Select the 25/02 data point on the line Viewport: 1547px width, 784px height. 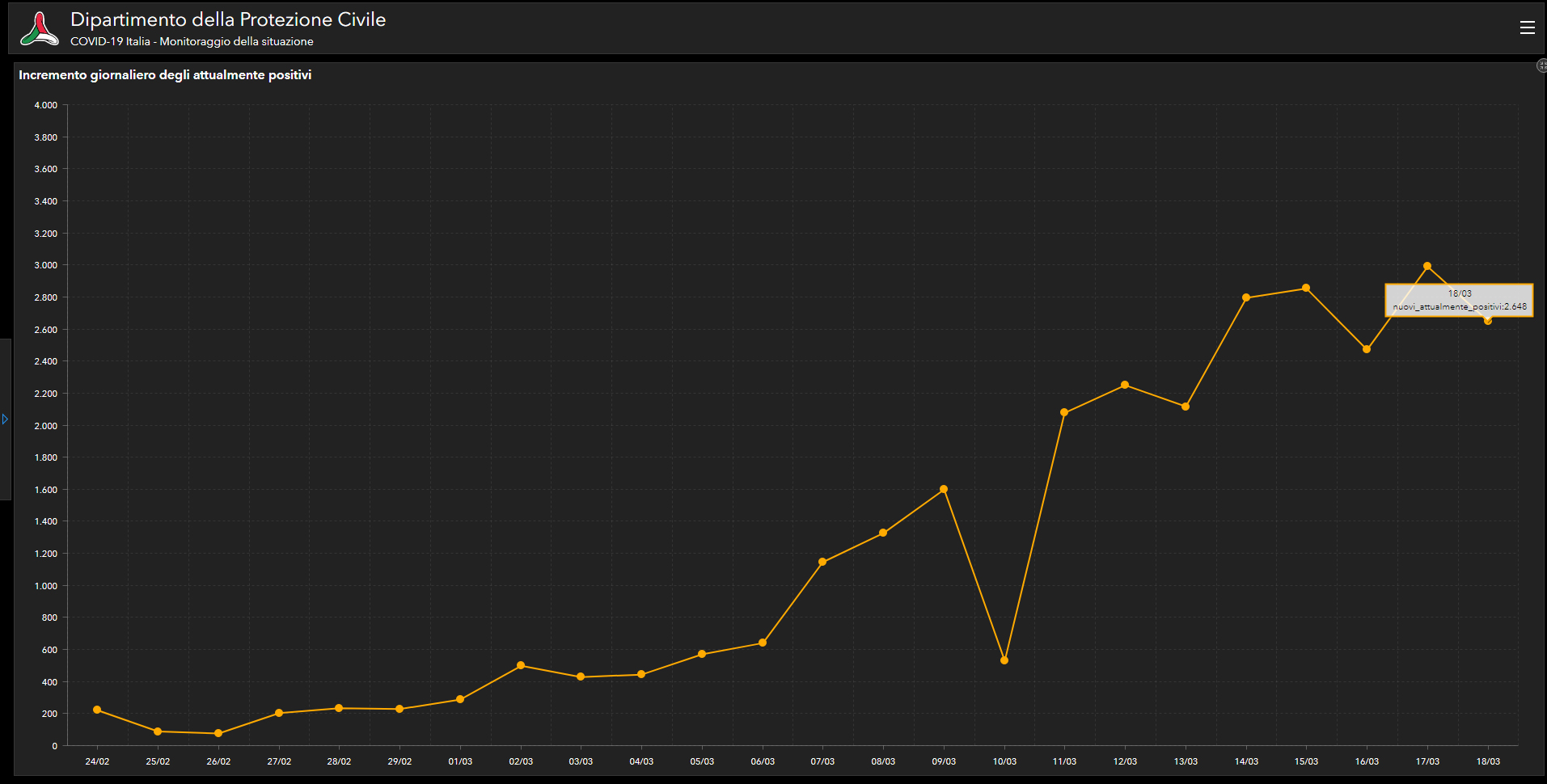(158, 731)
